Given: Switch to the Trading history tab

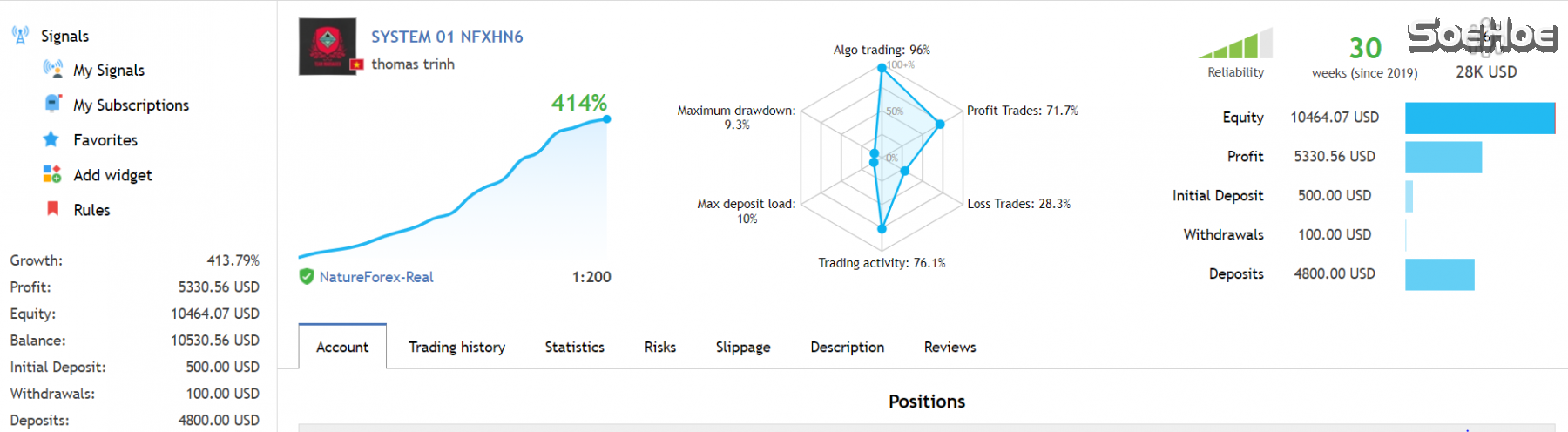Looking at the screenshot, I should coord(456,347).
